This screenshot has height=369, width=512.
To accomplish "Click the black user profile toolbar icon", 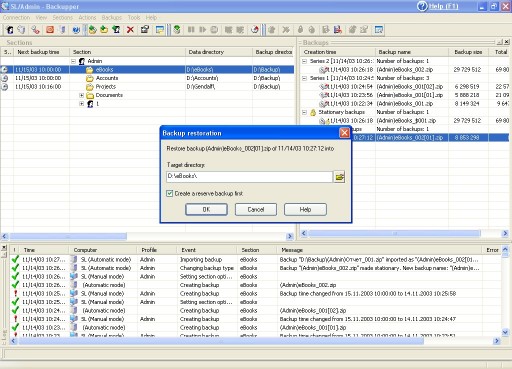I will point(10,30).
